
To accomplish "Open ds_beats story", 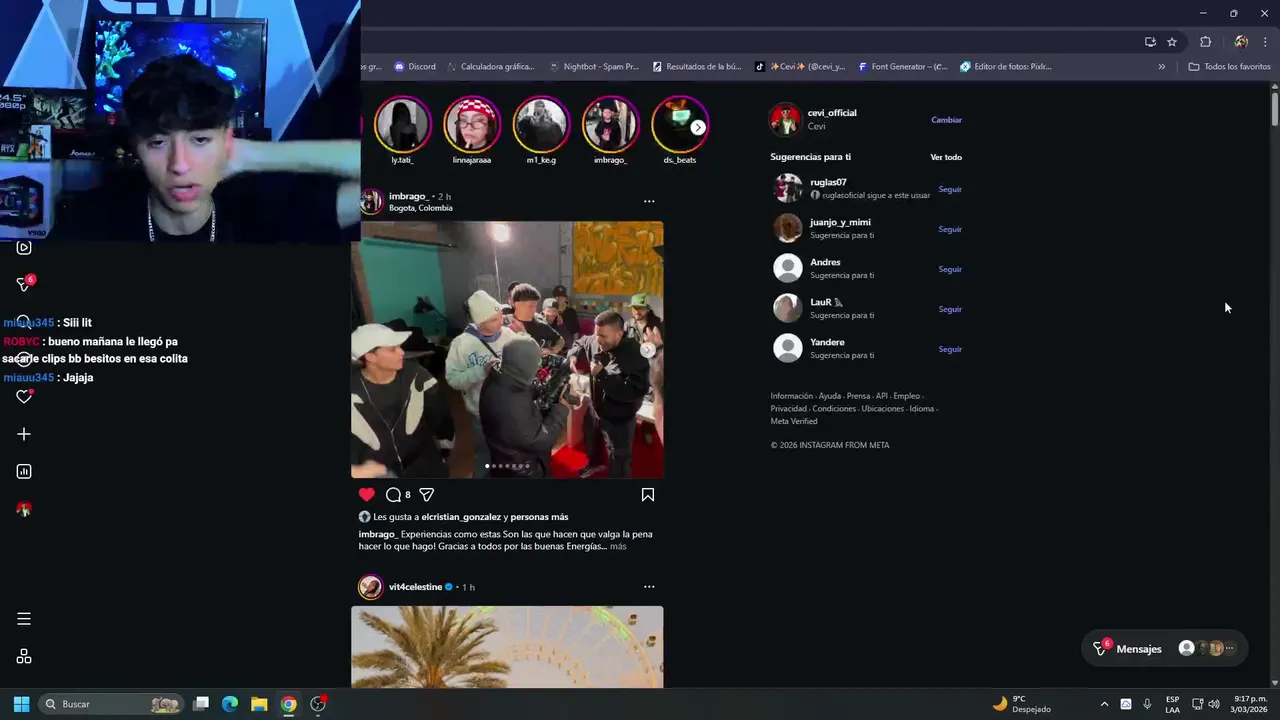I will click(679, 124).
